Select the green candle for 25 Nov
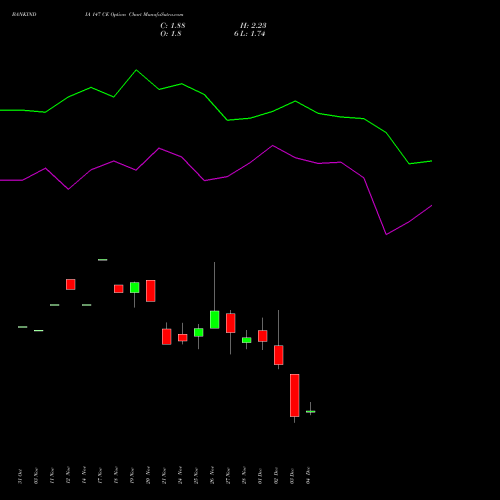The height and width of the screenshot is (500, 500). (x=199, y=332)
